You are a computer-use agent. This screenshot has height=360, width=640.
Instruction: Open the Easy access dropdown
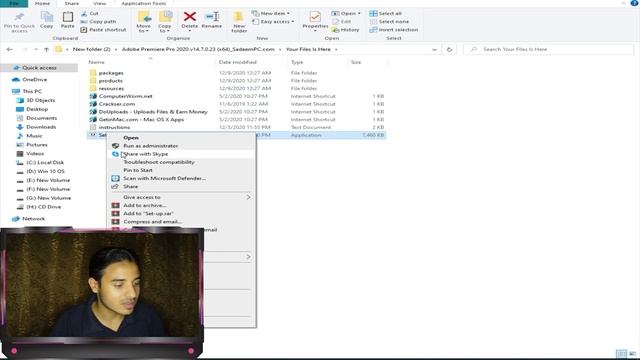tap(273, 22)
